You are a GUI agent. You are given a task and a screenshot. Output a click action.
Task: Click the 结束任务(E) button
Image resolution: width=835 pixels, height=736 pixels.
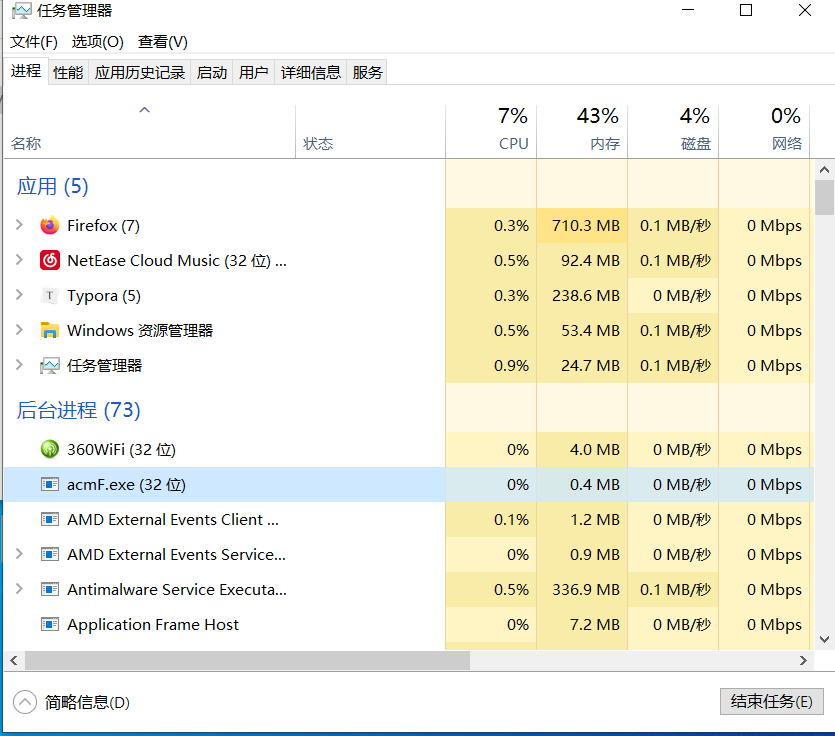[x=772, y=701]
